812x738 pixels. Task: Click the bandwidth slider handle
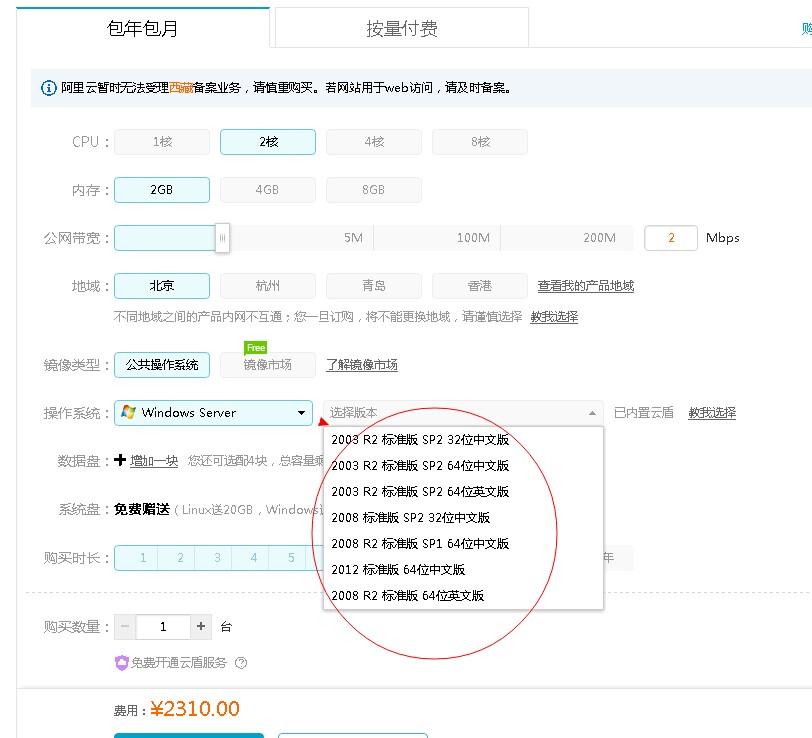coord(222,238)
